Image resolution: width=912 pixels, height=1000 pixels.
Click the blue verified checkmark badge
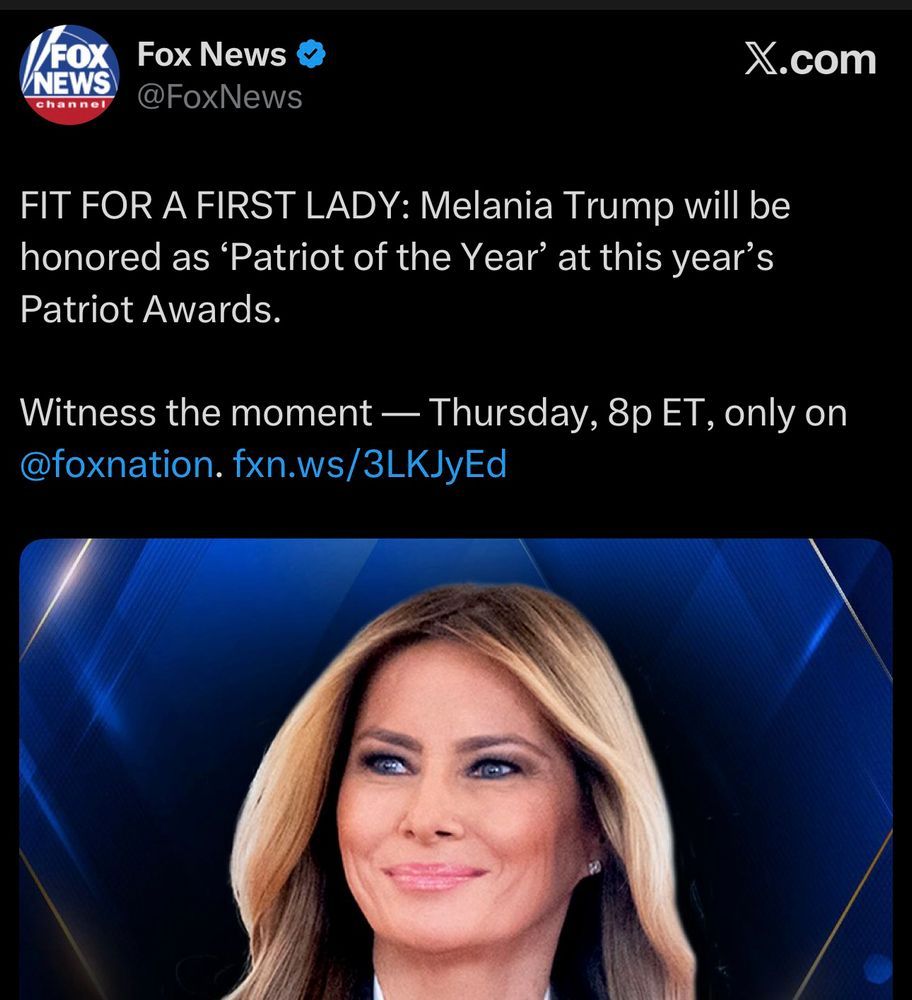(311, 54)
